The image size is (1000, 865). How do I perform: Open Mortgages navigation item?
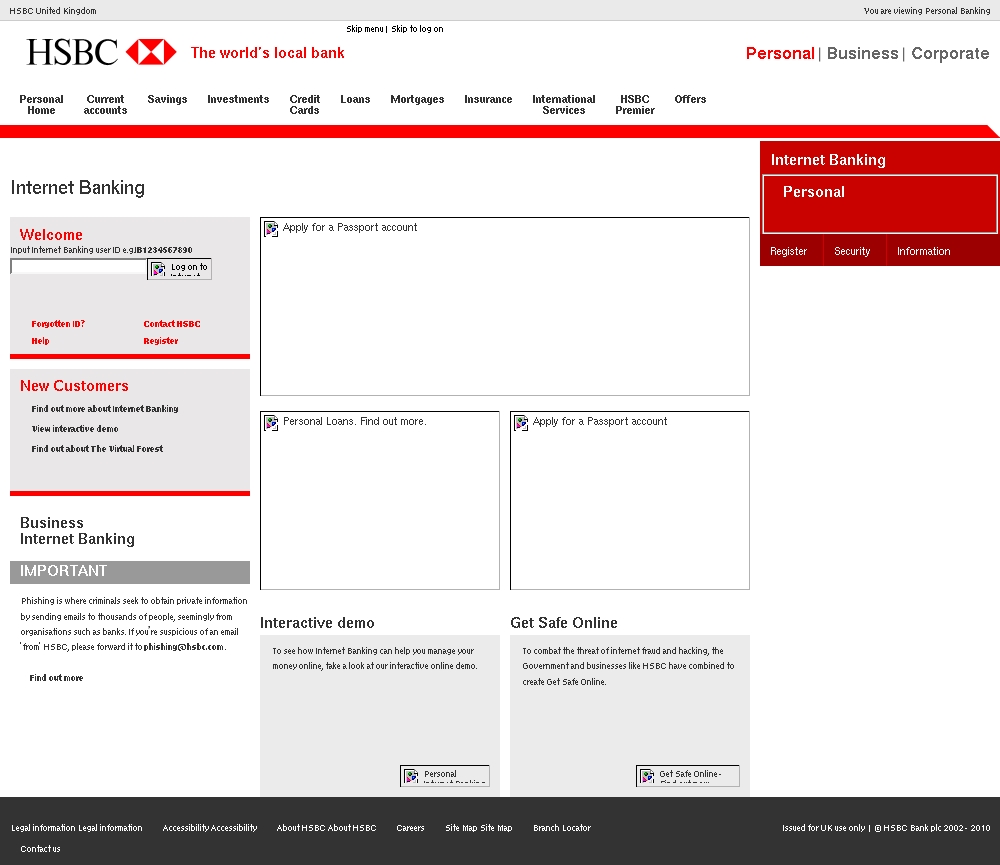point(417,100)
